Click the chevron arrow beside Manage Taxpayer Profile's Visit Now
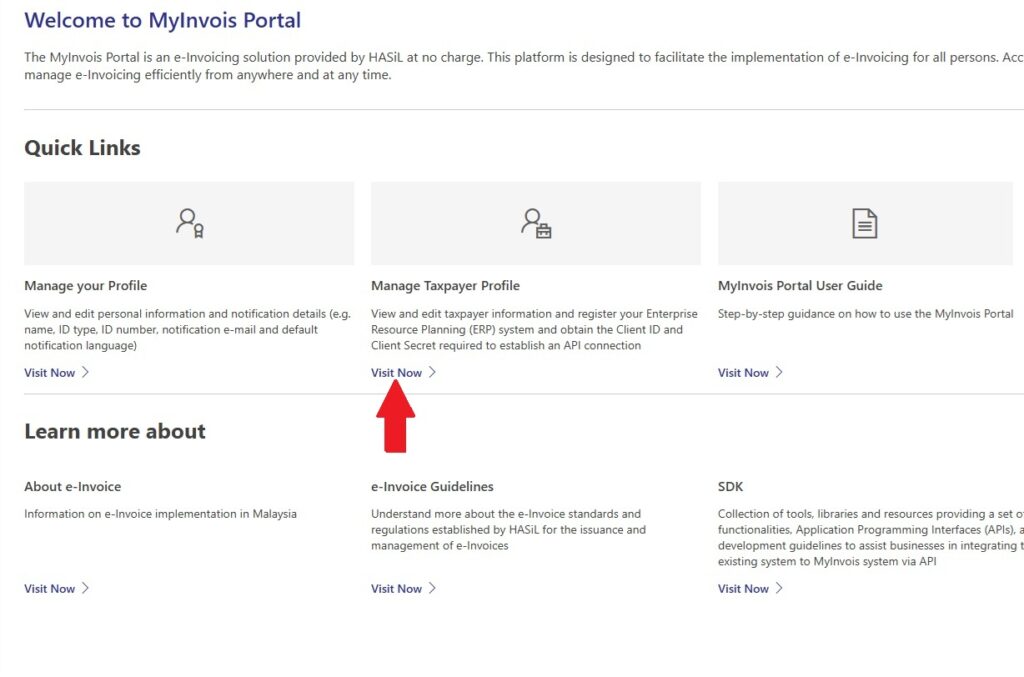Image resolution: width=1024 pixels, height=677 pixels. tap(432, 372)
